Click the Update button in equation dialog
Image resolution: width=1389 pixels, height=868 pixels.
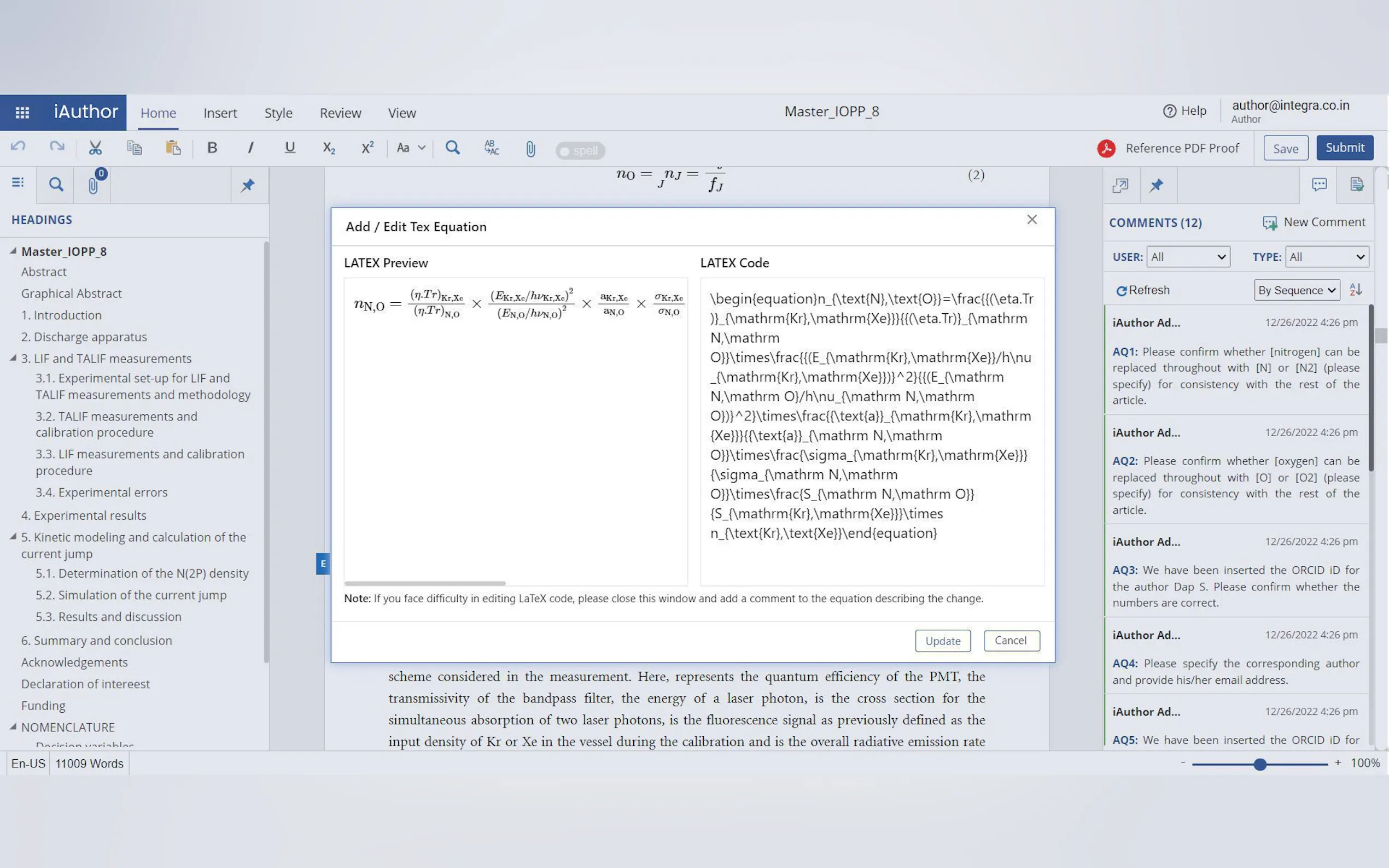coord(942,641)
